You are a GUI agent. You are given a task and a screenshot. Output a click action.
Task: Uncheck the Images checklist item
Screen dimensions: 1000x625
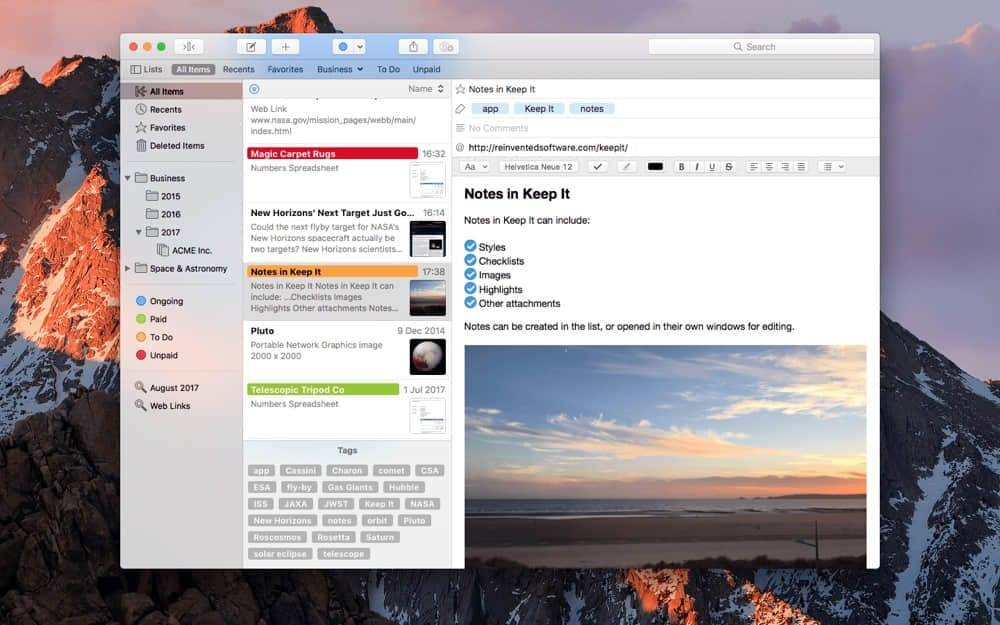[471, 274]
